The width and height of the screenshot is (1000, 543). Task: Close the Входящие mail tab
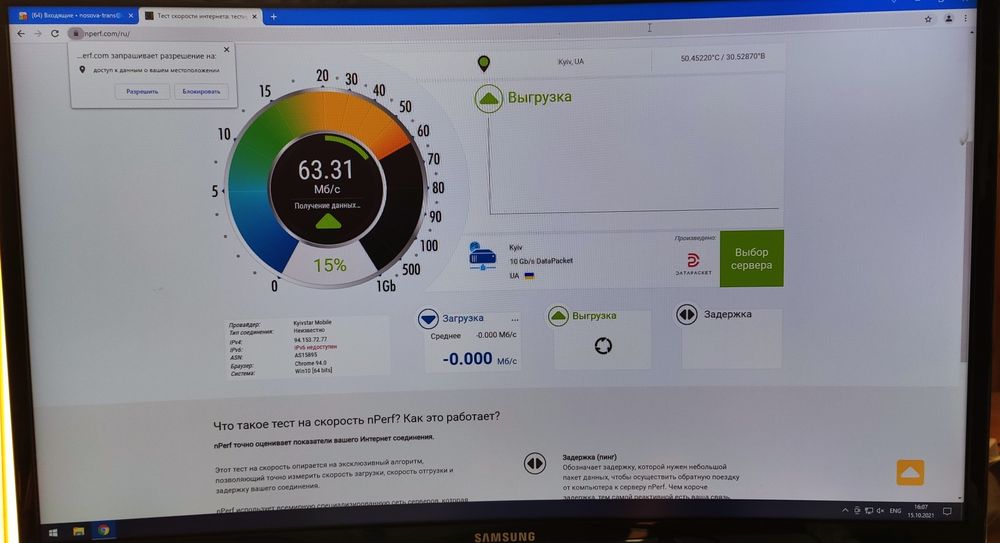[131, 15]
